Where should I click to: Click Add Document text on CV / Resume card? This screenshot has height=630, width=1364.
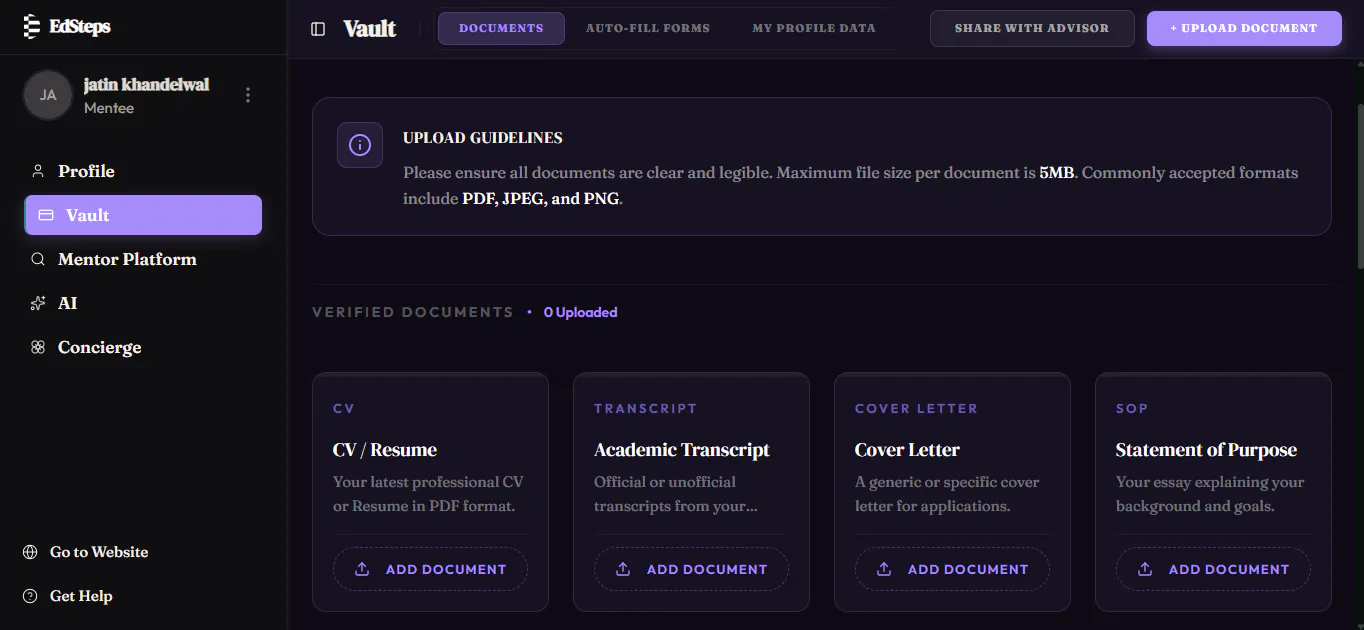tap(446, 569)
